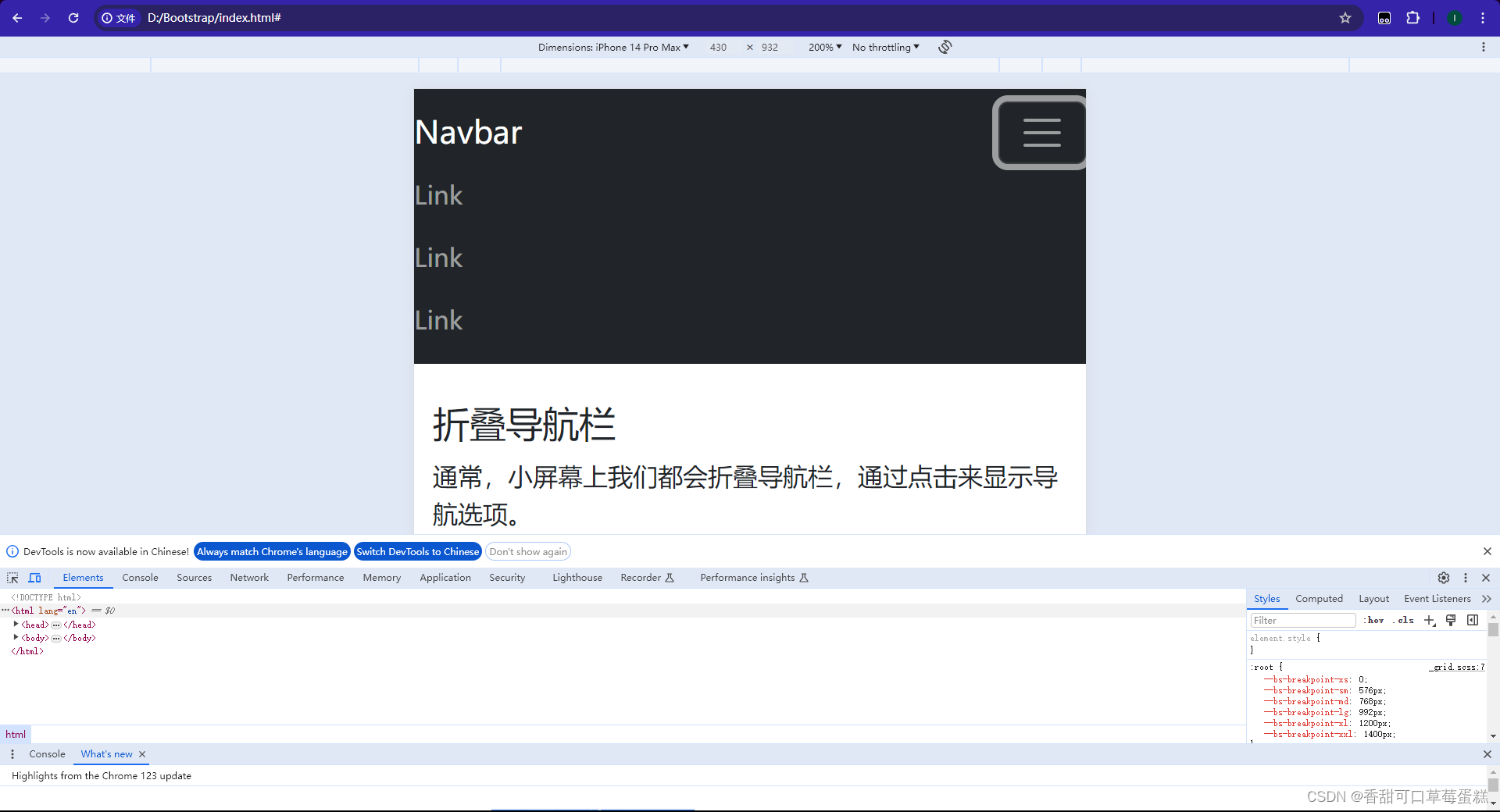Viewport: 1500px width, 812px height.
Task: Add a new style rule with plus icon
Action: [x=1430, y=620]
